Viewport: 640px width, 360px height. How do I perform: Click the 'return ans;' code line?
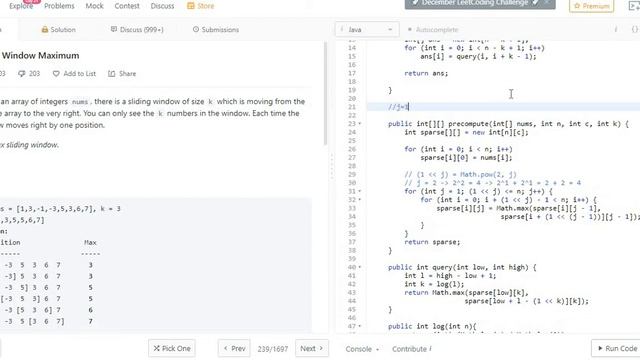click(x=426, y=73)
